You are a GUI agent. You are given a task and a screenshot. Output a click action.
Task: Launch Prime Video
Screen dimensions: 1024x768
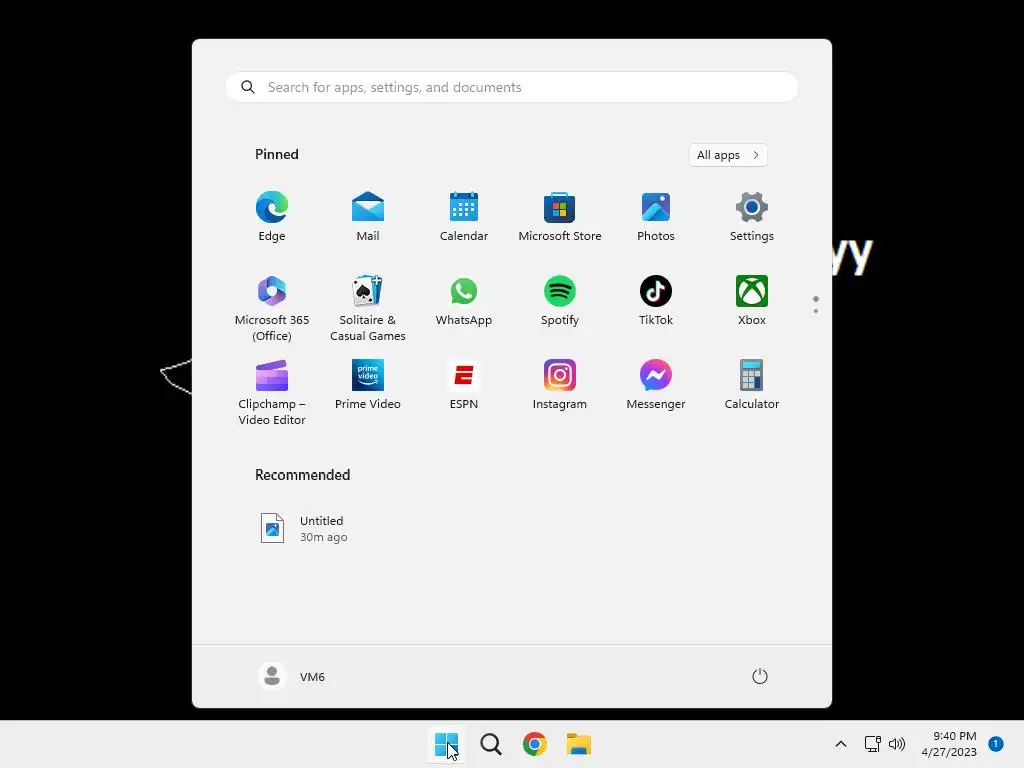coord(368,385)
